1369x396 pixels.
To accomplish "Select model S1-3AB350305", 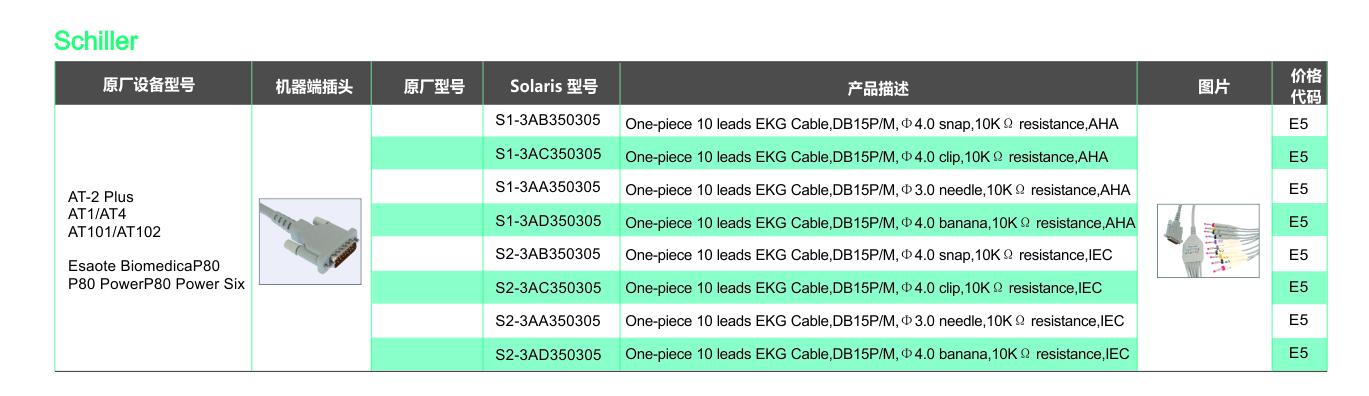I will pos(548,121).
